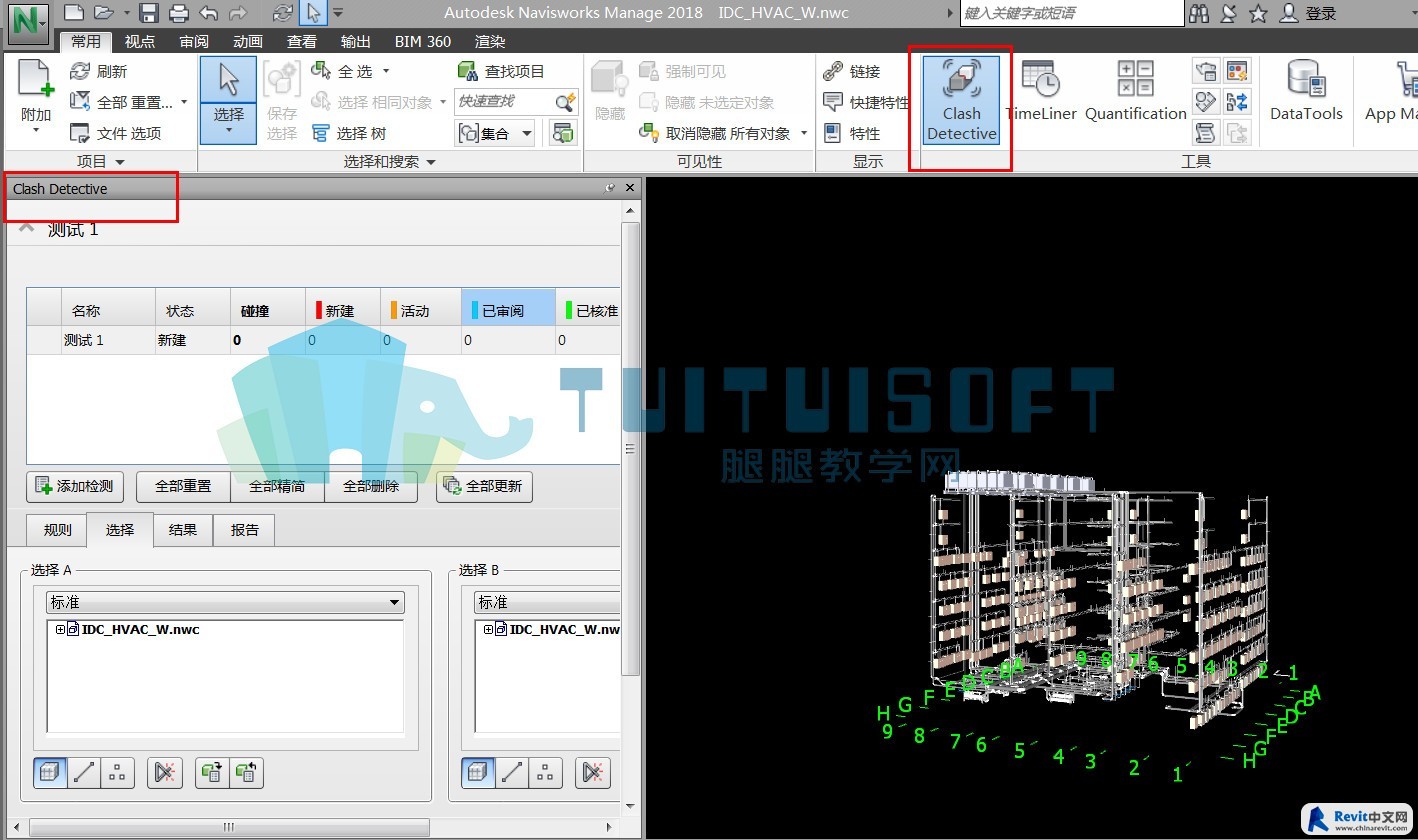
Task: Open 文件 选项 file options
Action: click(115, 133)
